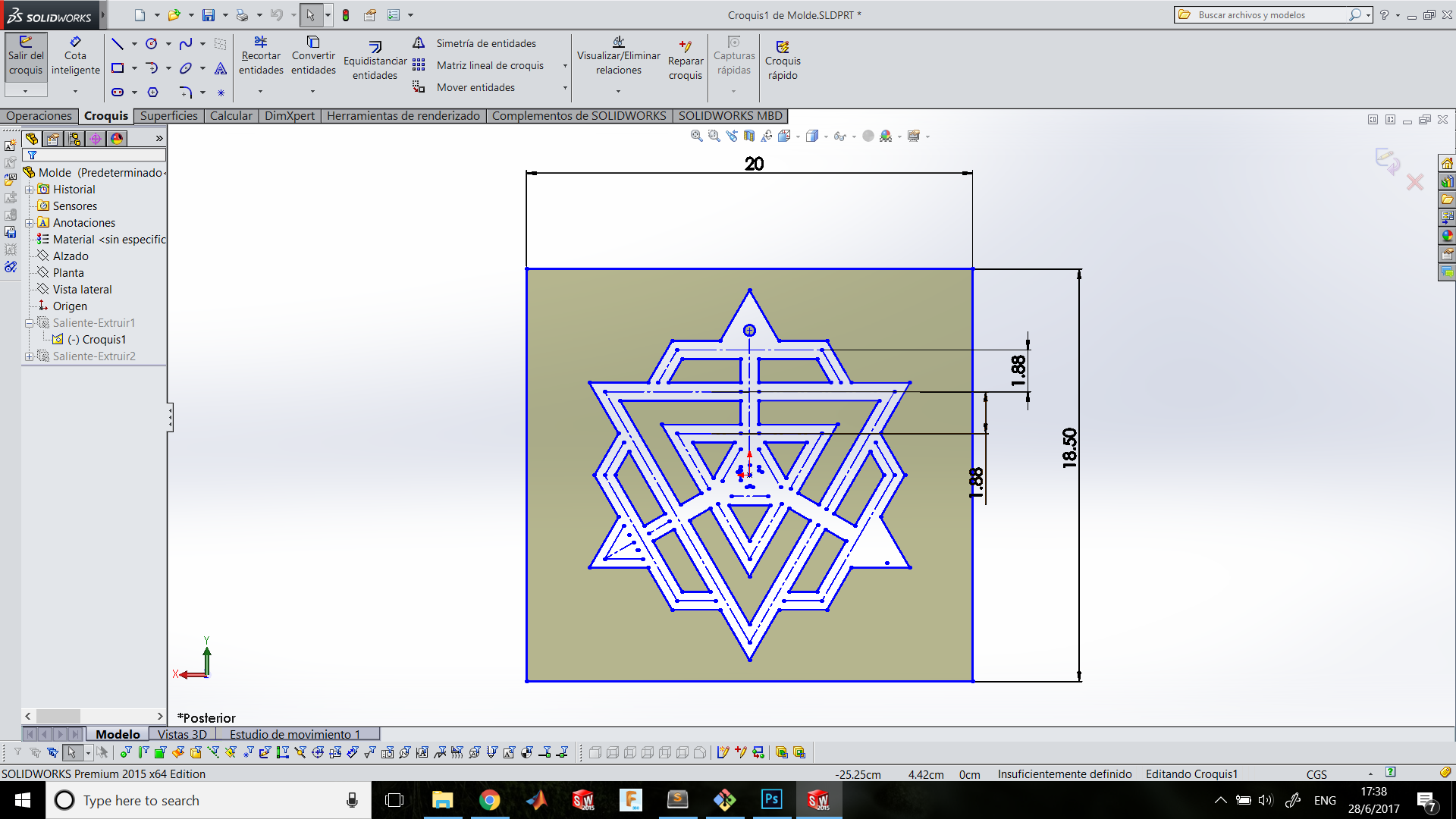Expand the Anotaciones tree node

(x=29, y=223)
